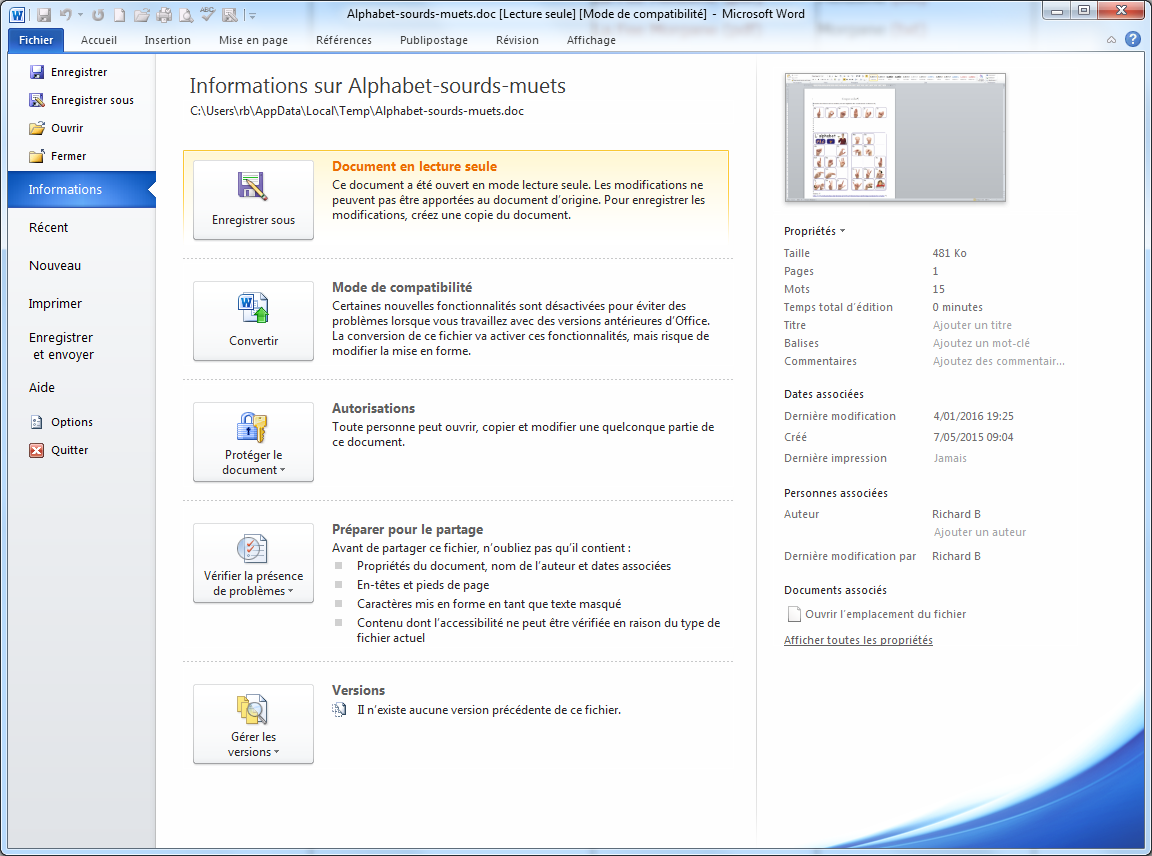Open the Fichier tab
The width and height of the screenshot is (1152, 856).
point(36,40)
